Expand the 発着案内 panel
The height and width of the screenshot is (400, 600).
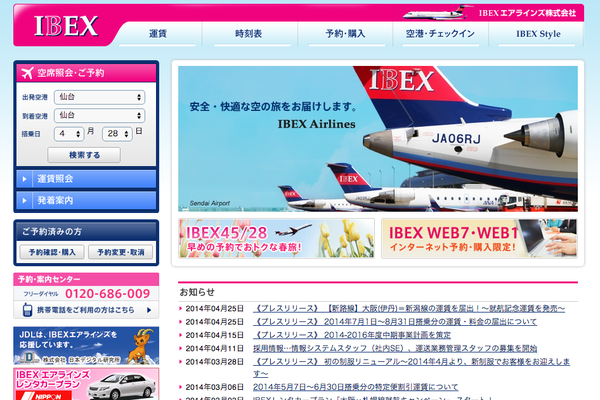click(86, 200)
